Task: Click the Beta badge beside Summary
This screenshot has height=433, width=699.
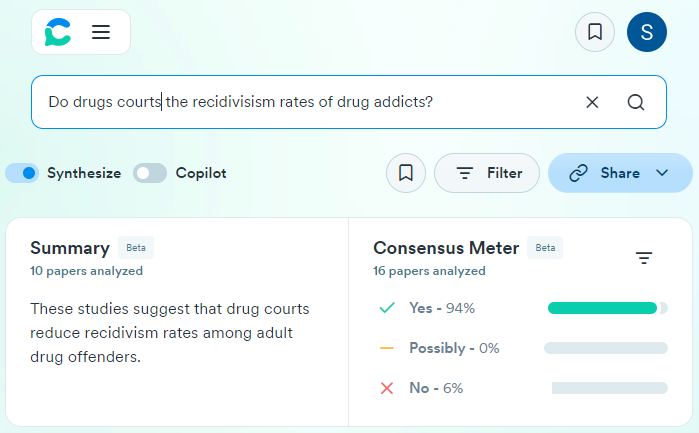Action: tap(136, 248)
